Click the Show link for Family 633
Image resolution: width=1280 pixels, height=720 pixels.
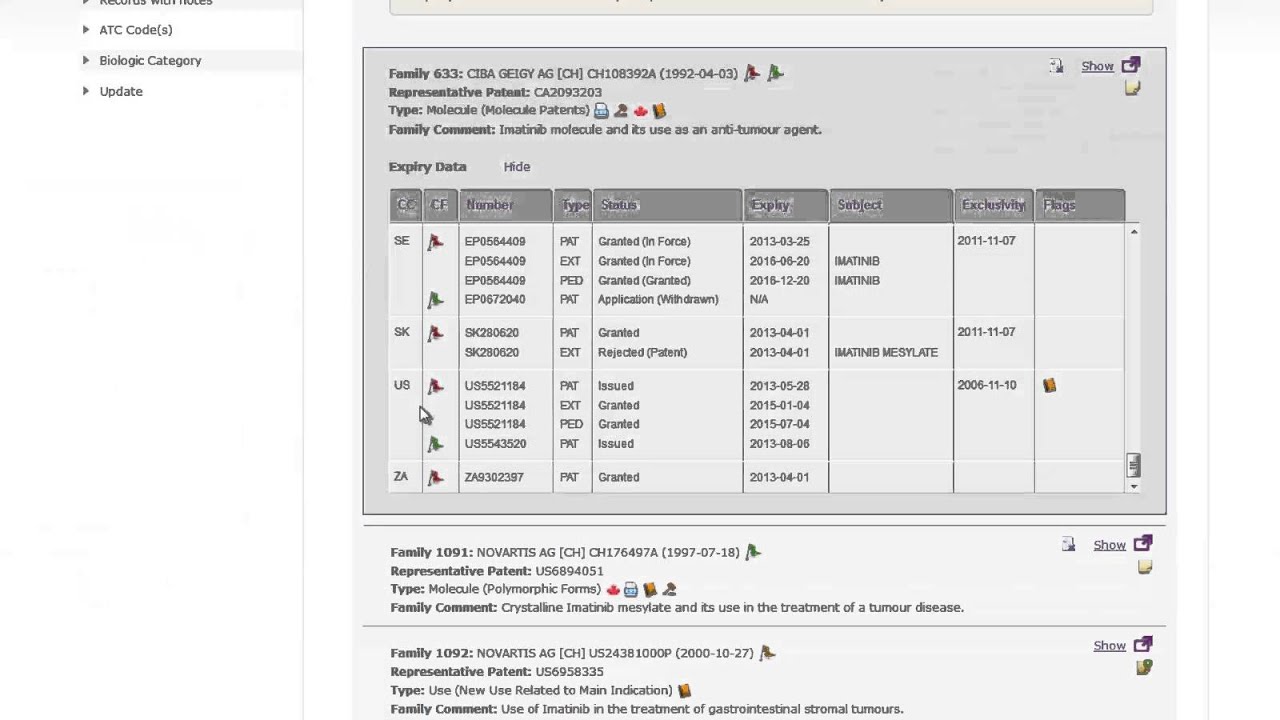[x=1097, y=66]
